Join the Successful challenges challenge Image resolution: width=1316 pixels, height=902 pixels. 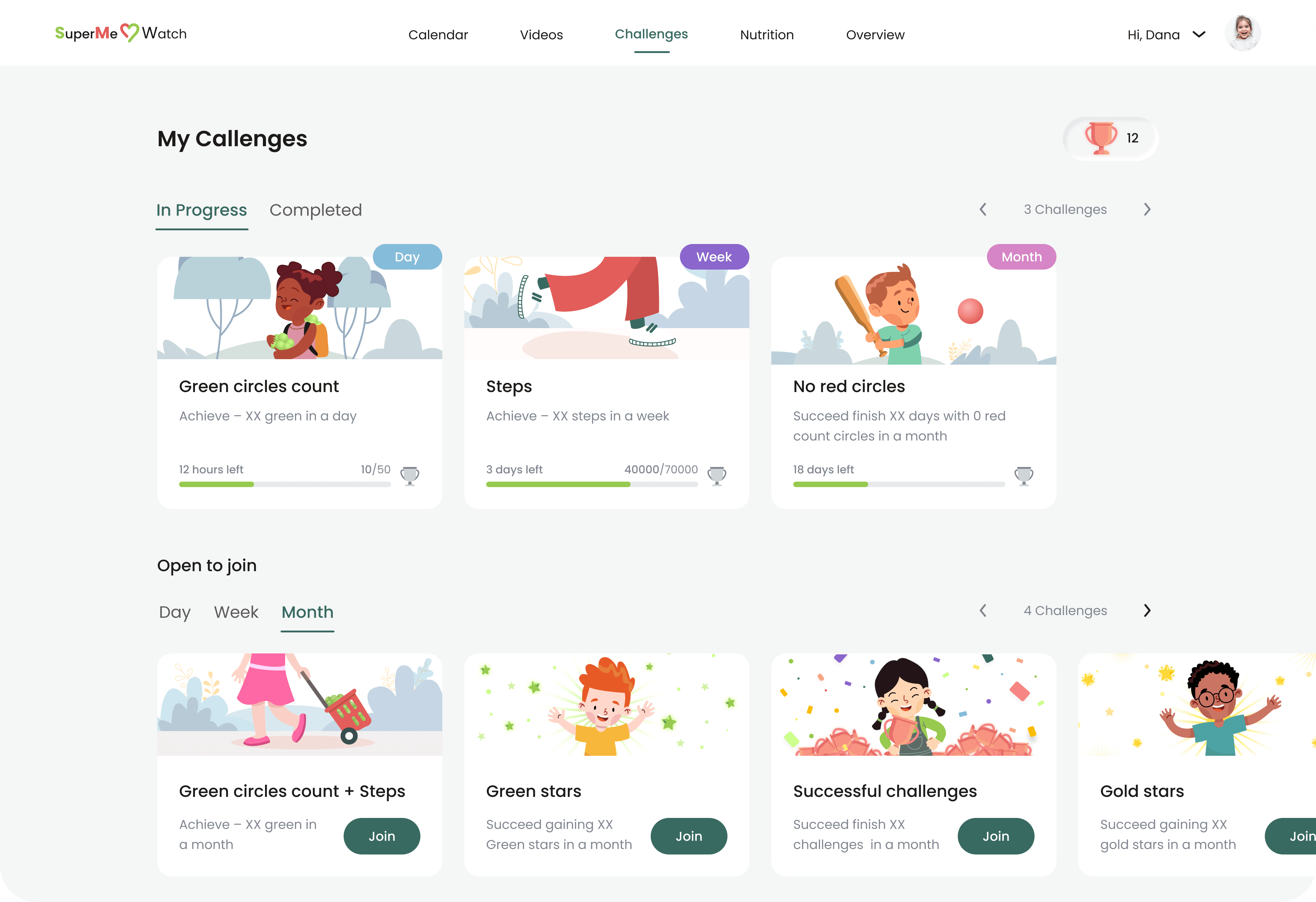click(996, 836)
